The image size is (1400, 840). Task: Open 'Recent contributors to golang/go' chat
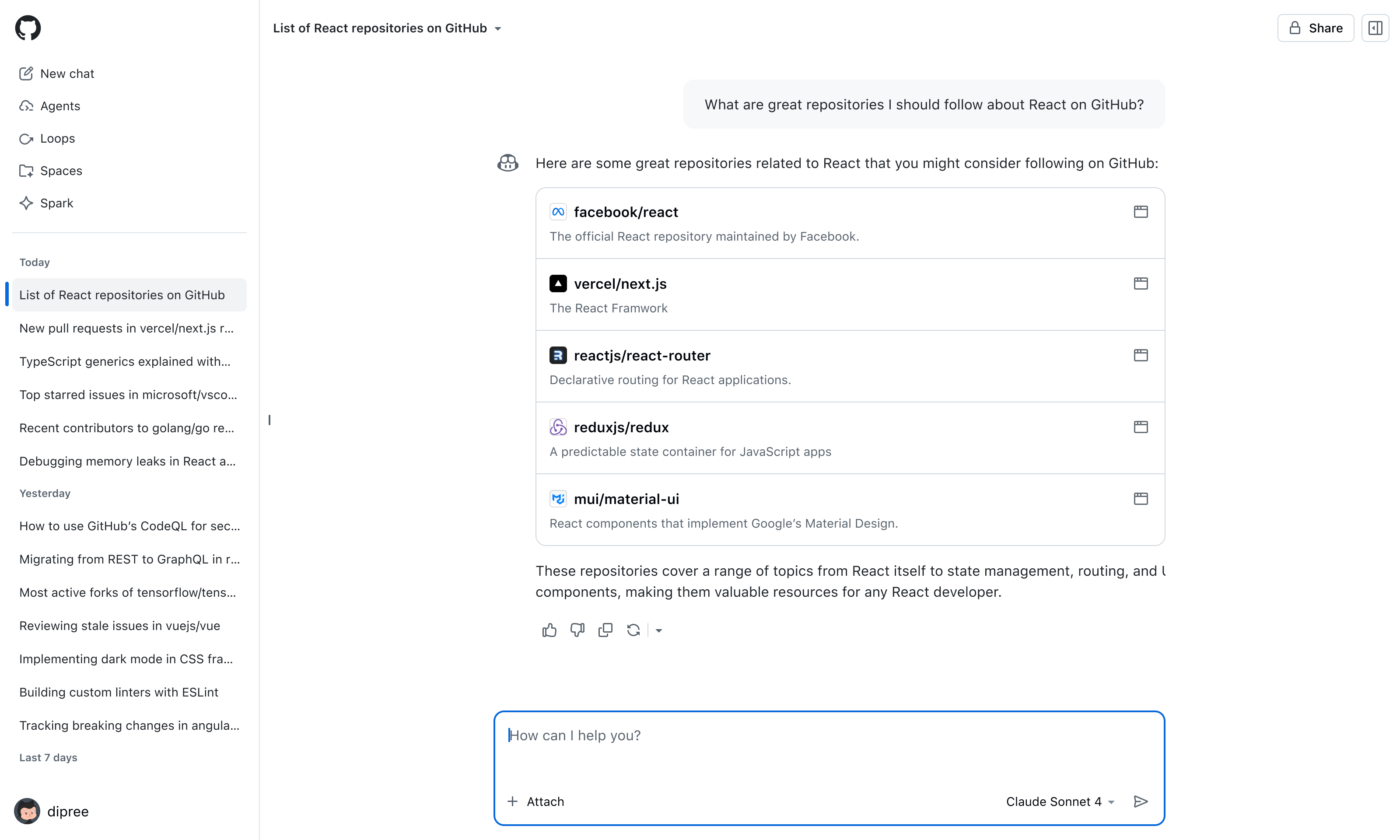(129, 428)
